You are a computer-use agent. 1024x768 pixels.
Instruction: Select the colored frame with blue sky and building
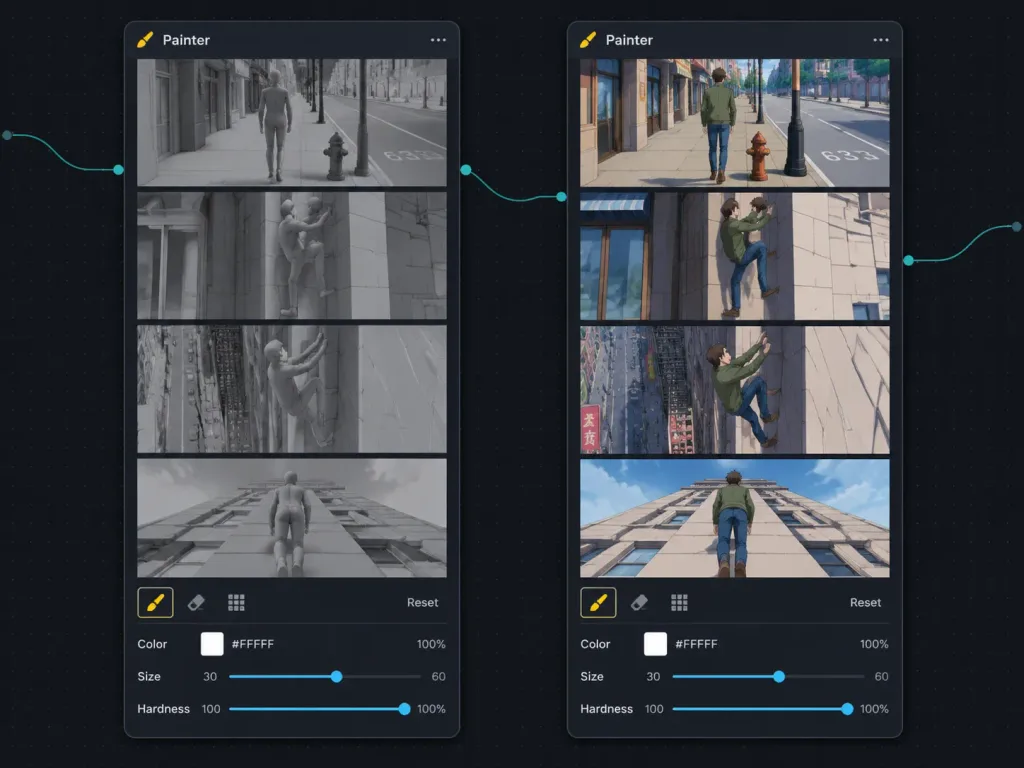735,518
